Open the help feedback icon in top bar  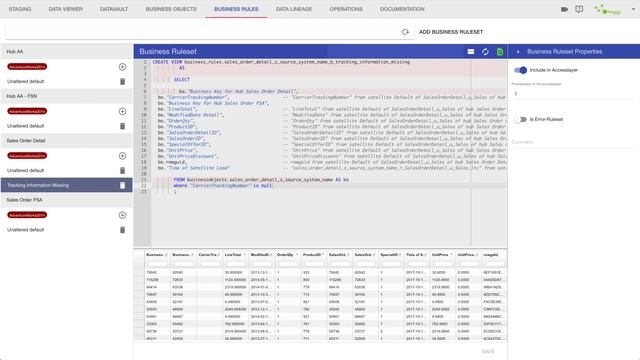579,9
